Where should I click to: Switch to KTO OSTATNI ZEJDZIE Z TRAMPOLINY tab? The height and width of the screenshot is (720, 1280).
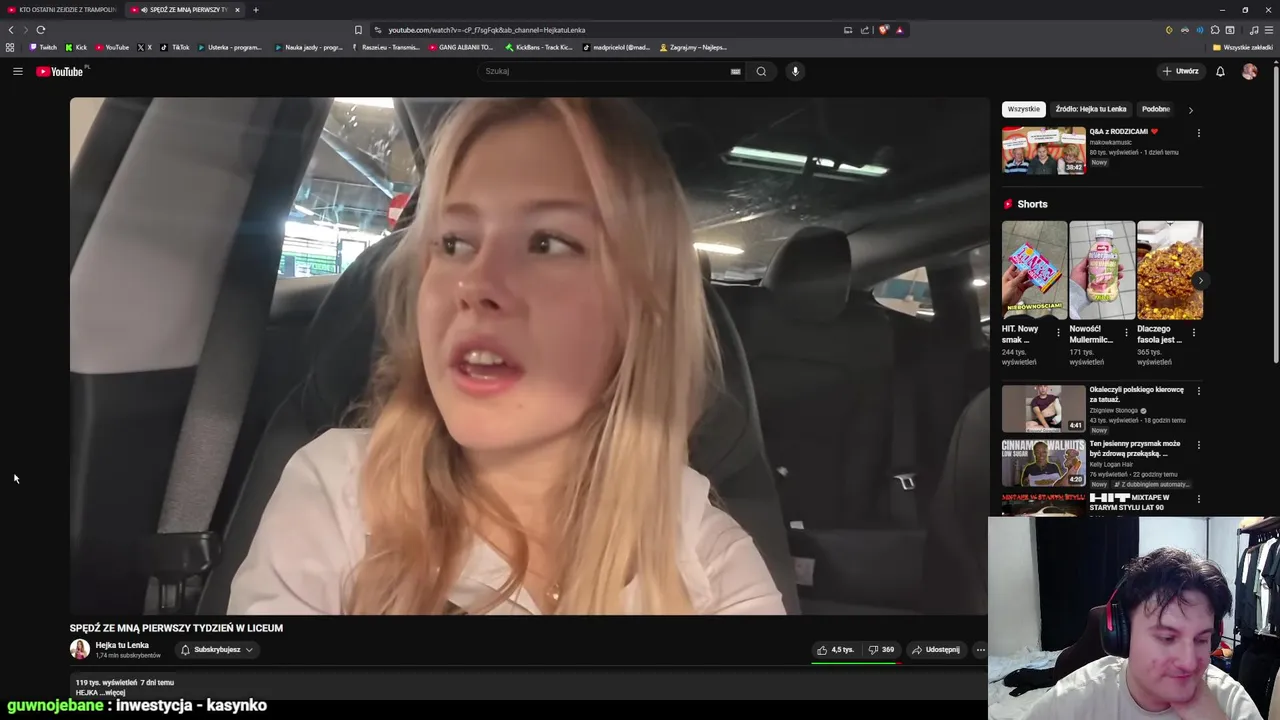point(60,10)
